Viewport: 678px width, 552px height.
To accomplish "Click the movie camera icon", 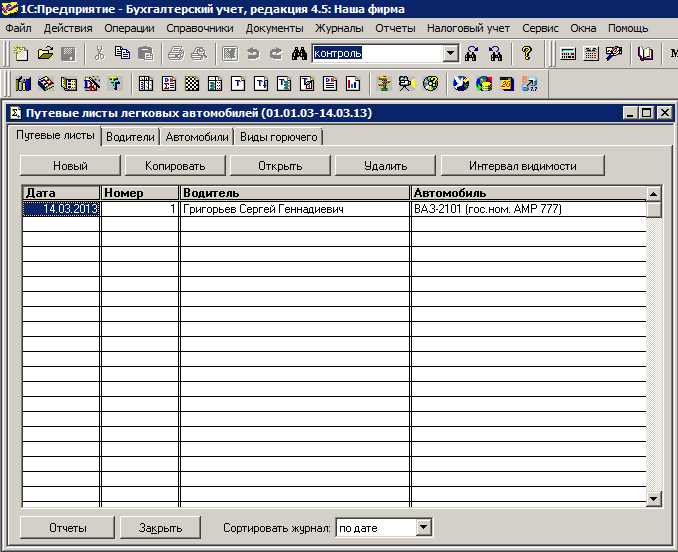I will click(x=406, y=83).
